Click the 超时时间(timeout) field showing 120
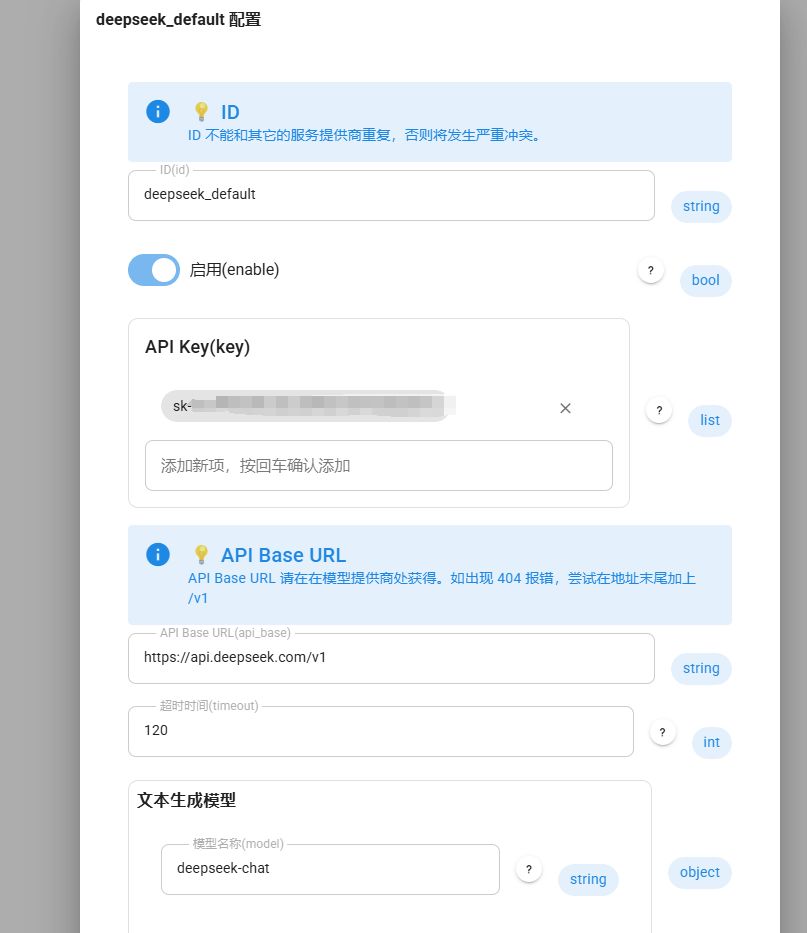This screenshot has height=933, width=807. pos(381,731)
